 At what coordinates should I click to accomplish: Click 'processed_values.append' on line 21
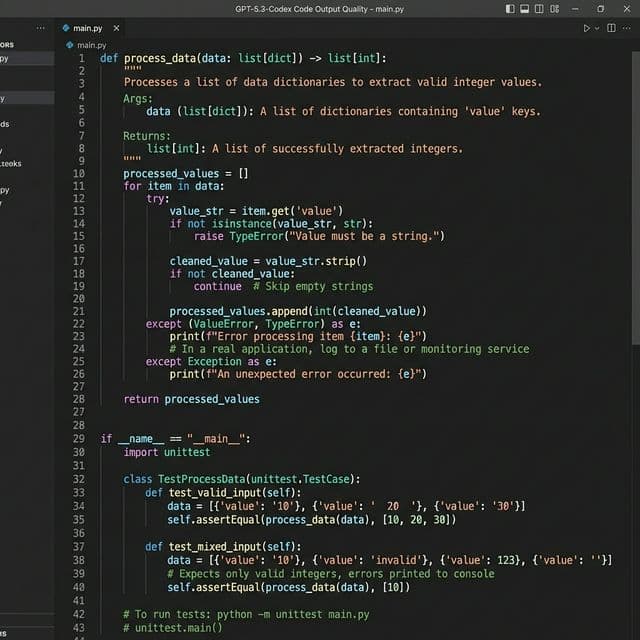click(238, 311)
